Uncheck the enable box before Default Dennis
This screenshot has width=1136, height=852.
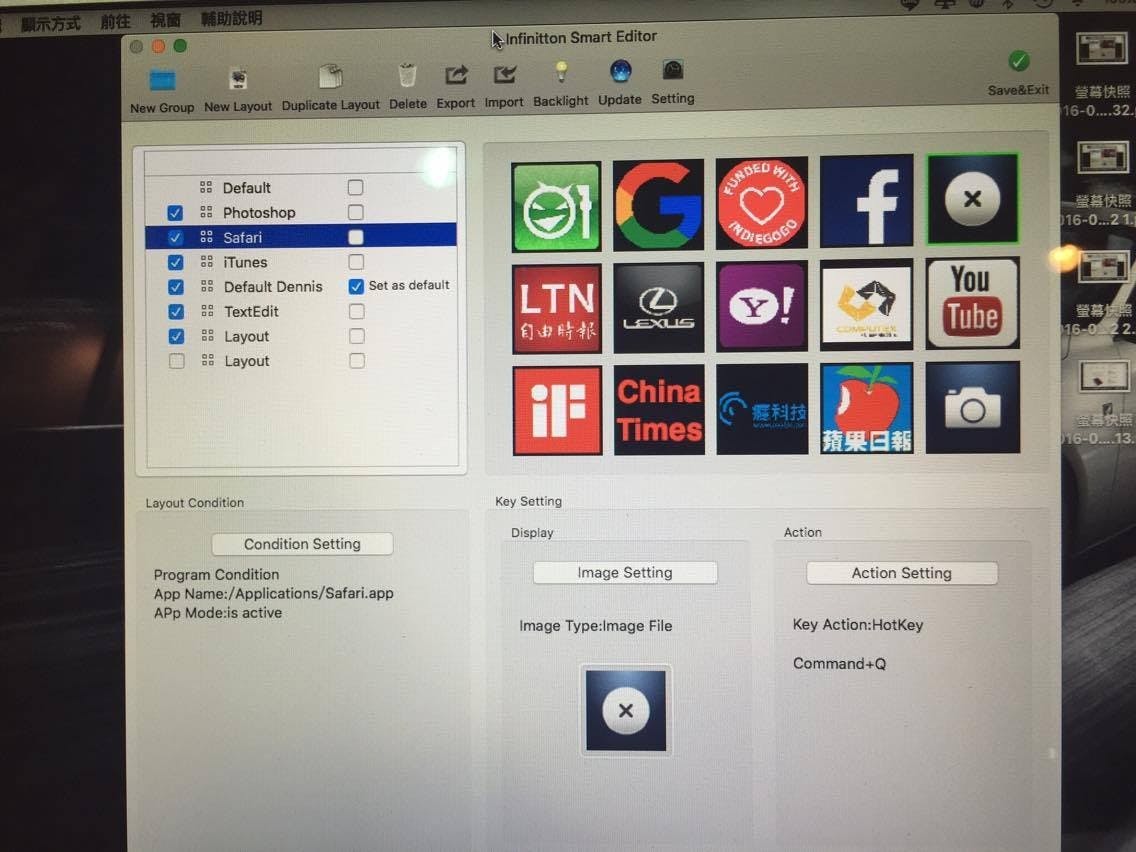[x=175, y=287]
